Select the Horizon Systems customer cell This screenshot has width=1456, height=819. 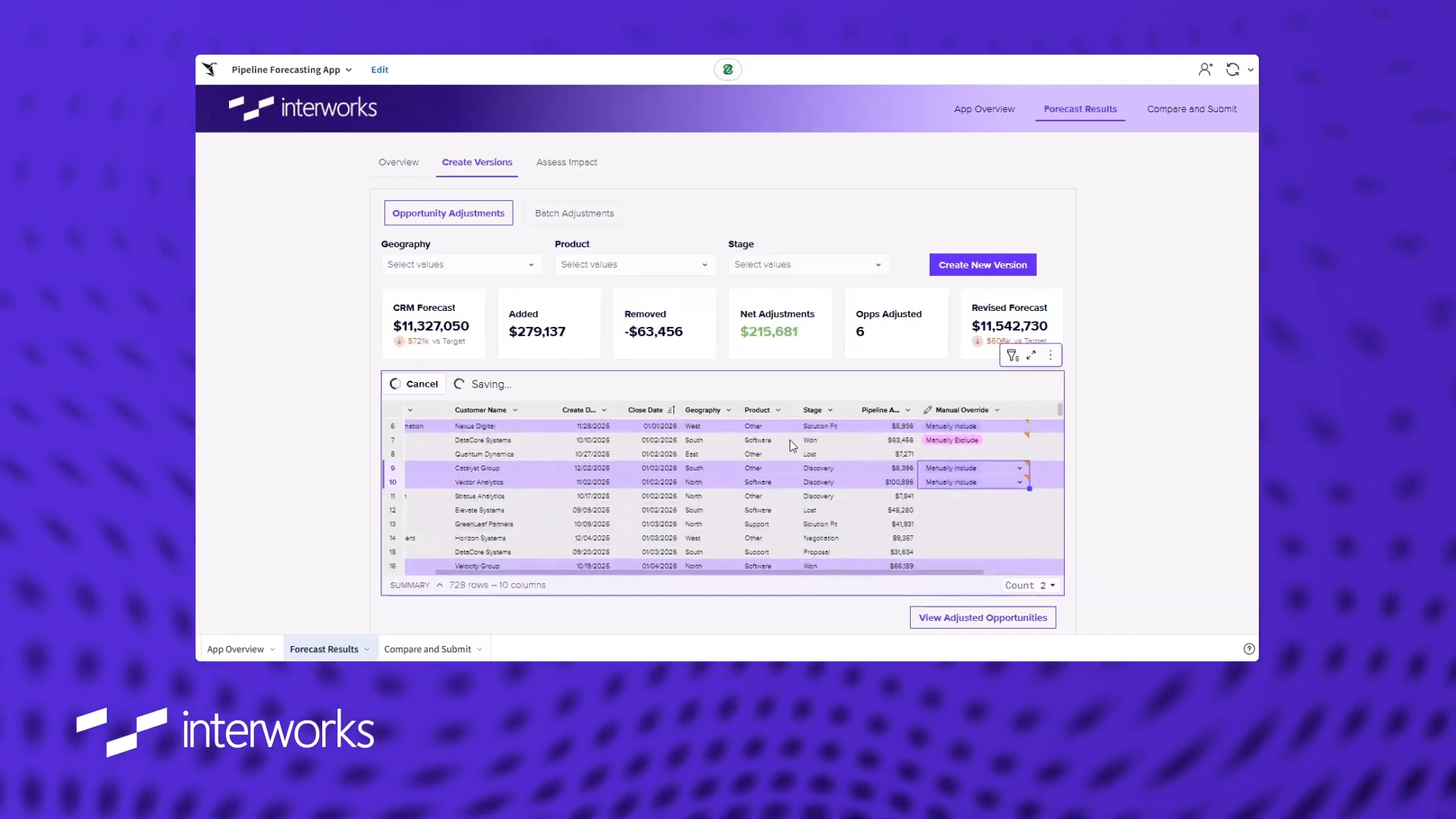(480, 538)
